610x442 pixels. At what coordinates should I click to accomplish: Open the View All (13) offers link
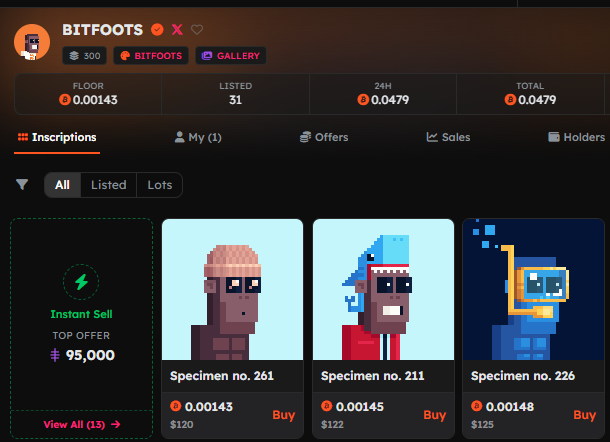82,424
